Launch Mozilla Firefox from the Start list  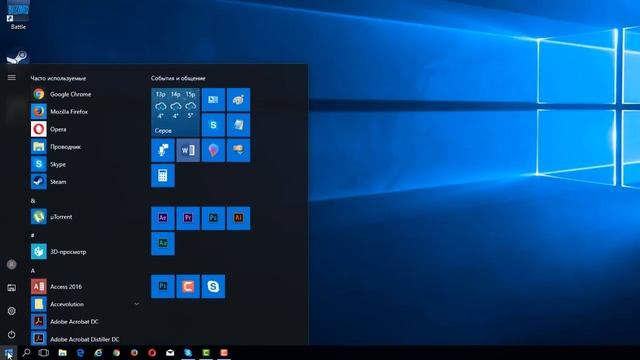(x=84, y=111)
